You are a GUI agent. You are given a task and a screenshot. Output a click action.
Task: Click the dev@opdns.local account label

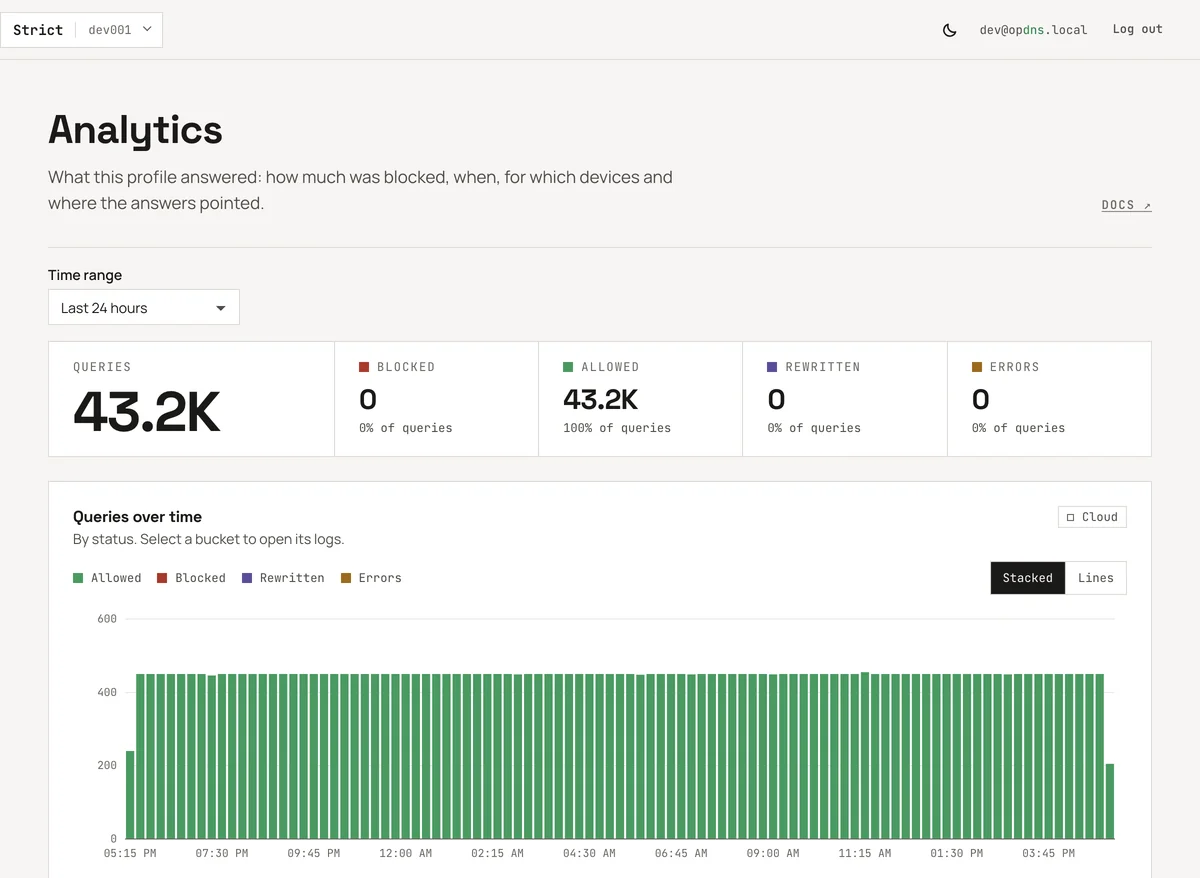1033,30
